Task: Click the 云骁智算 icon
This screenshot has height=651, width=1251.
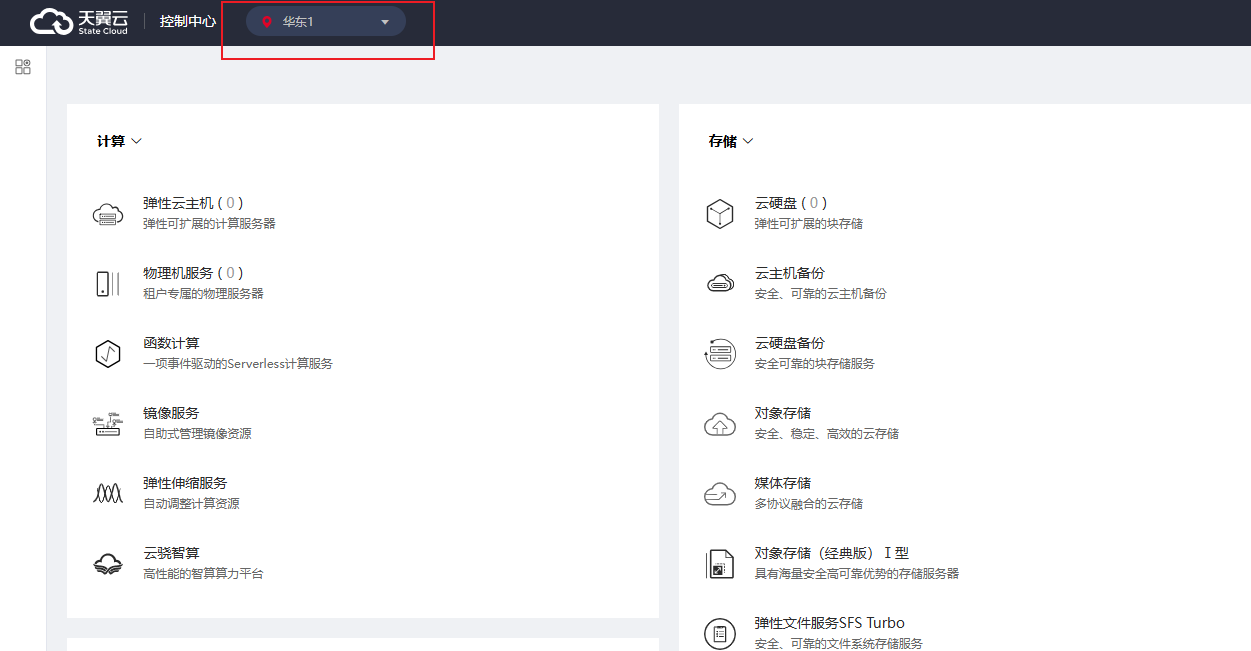Action: point(108,564)
